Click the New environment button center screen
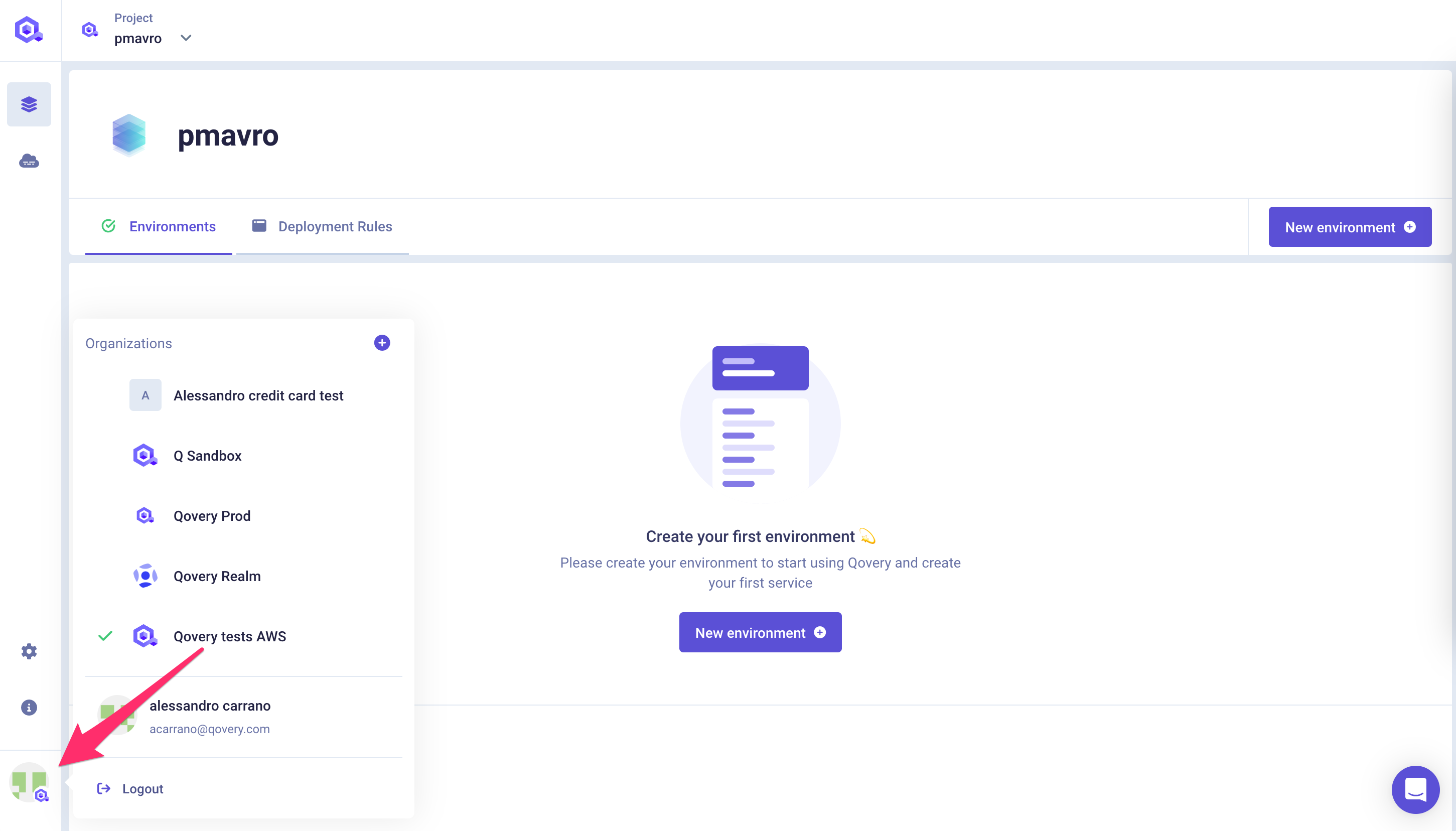 tap(760, 632)
